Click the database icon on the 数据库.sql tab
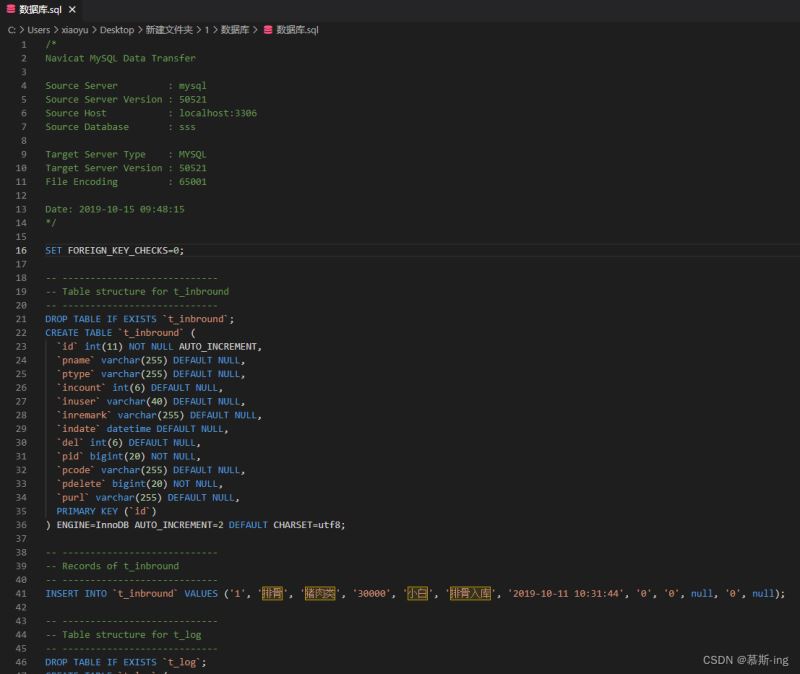Viewport: 800px width, 674px height. 10,9
